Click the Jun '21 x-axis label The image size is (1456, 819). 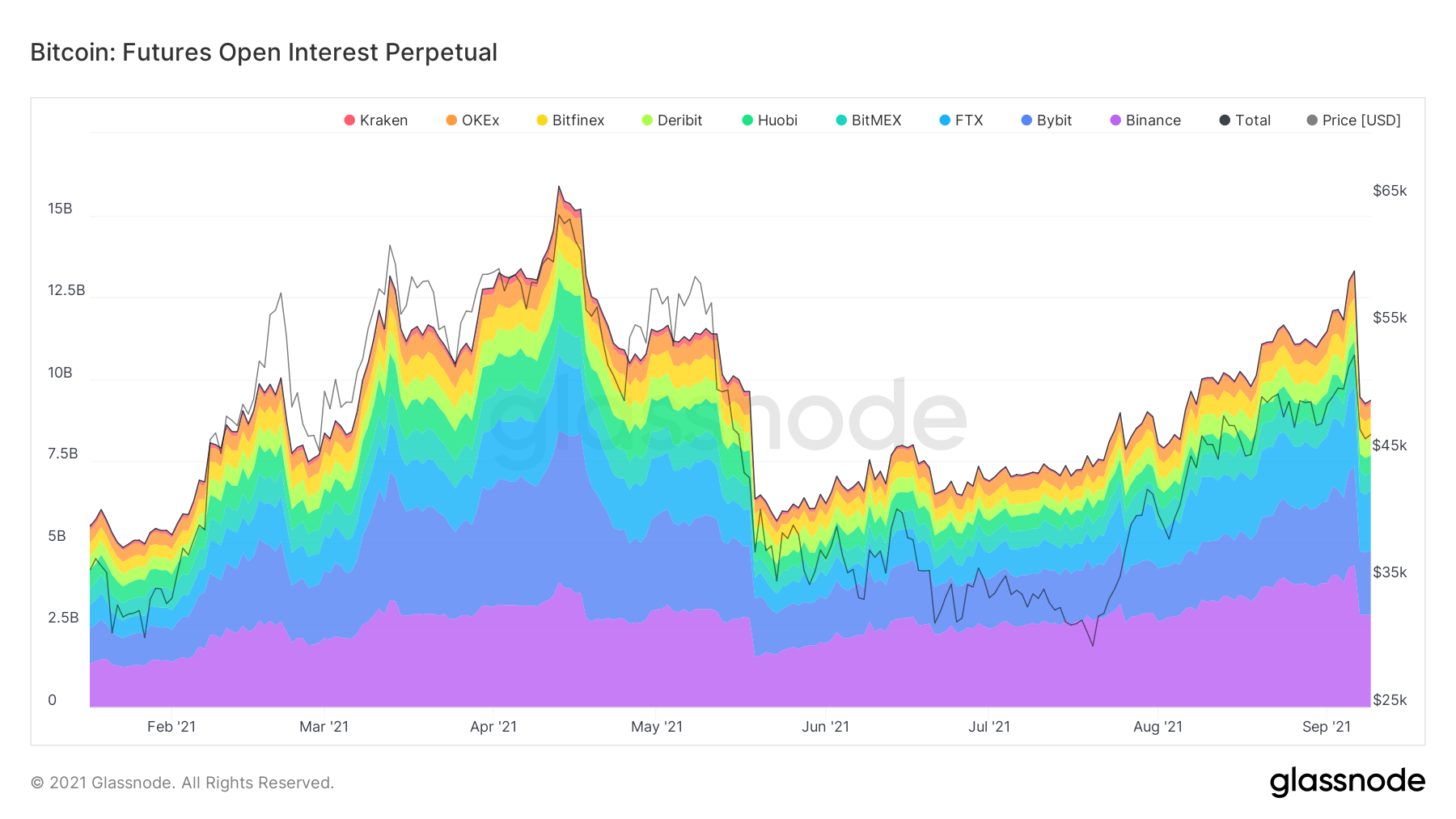825,727
